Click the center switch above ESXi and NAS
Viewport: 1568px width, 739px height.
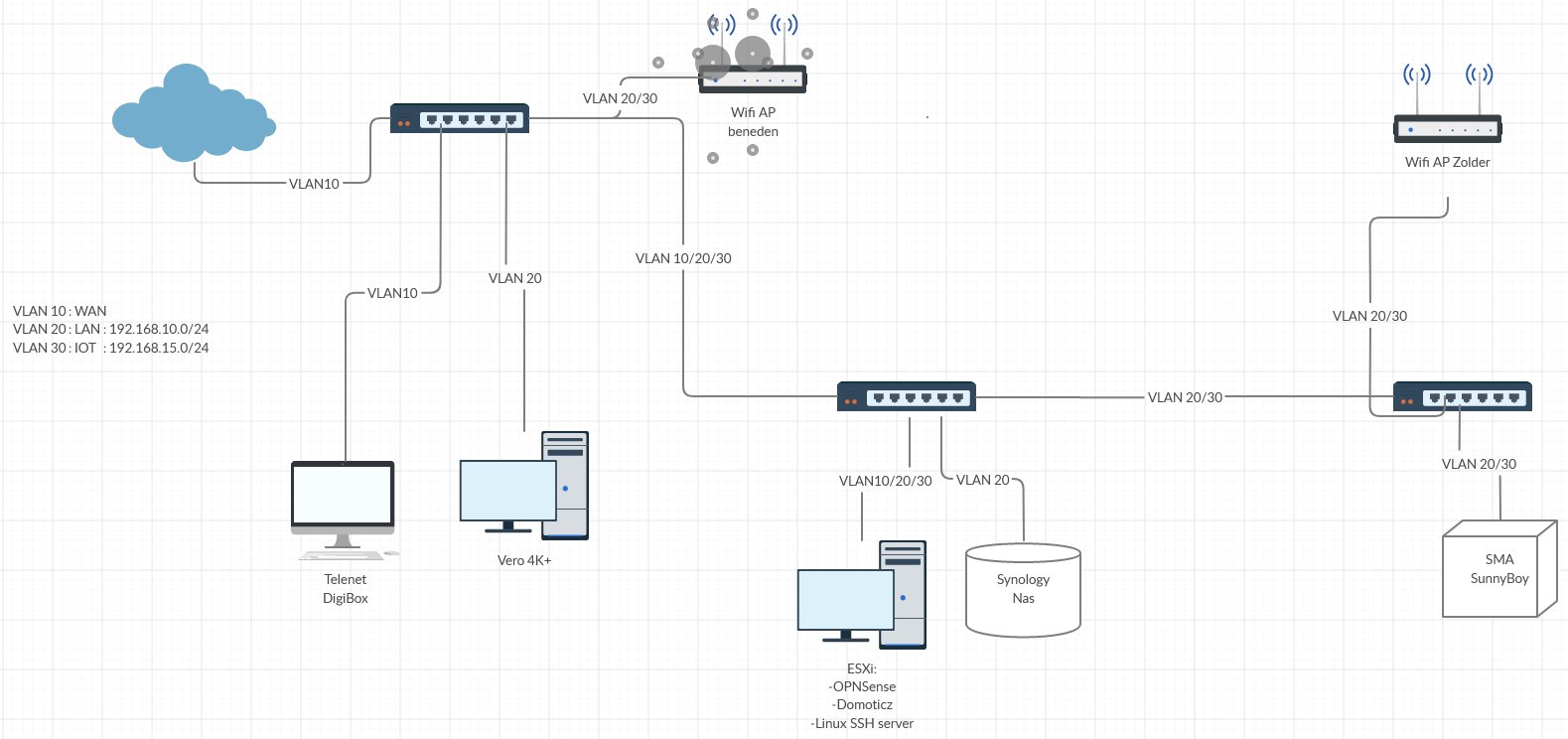[x=906, y=397]
